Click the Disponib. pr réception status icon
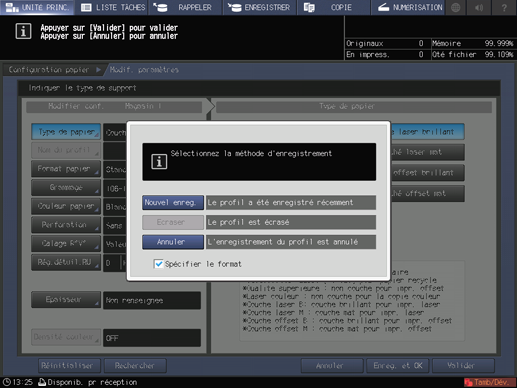 [x=42, y=382]
